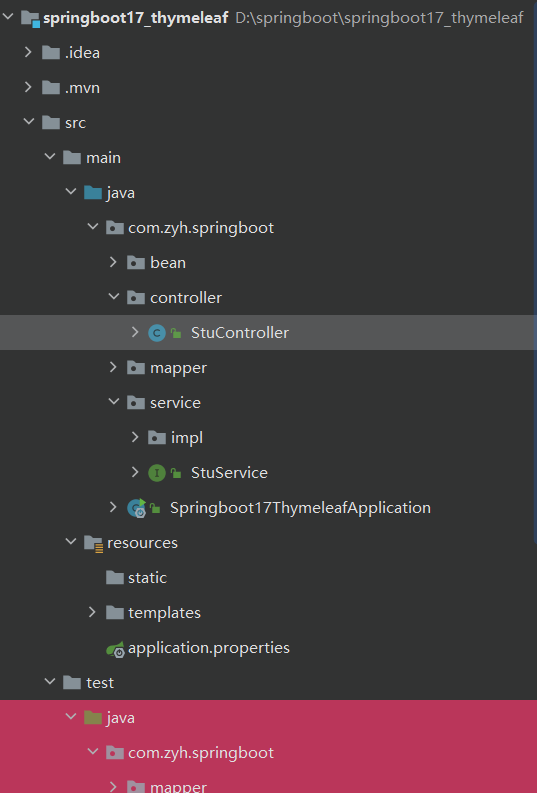Image resolution: width=537 pixels, height=793 pixels.
Task: Expand the .mvn folder
Action: click(x=28, y=87)
